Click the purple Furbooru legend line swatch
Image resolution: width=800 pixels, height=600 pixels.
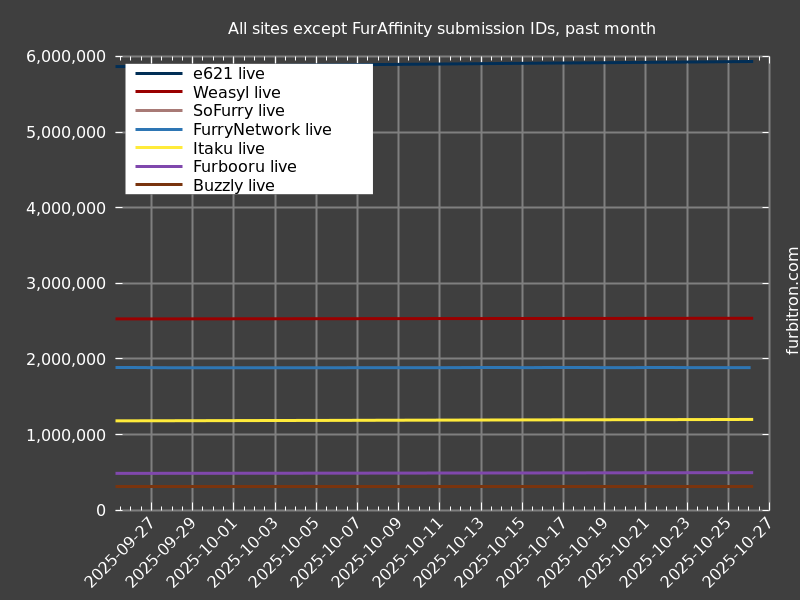159,167
